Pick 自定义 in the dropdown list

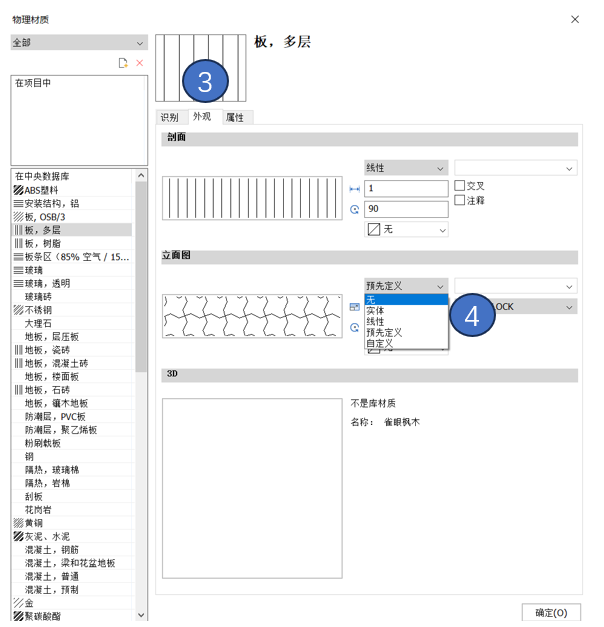(379, 343)
